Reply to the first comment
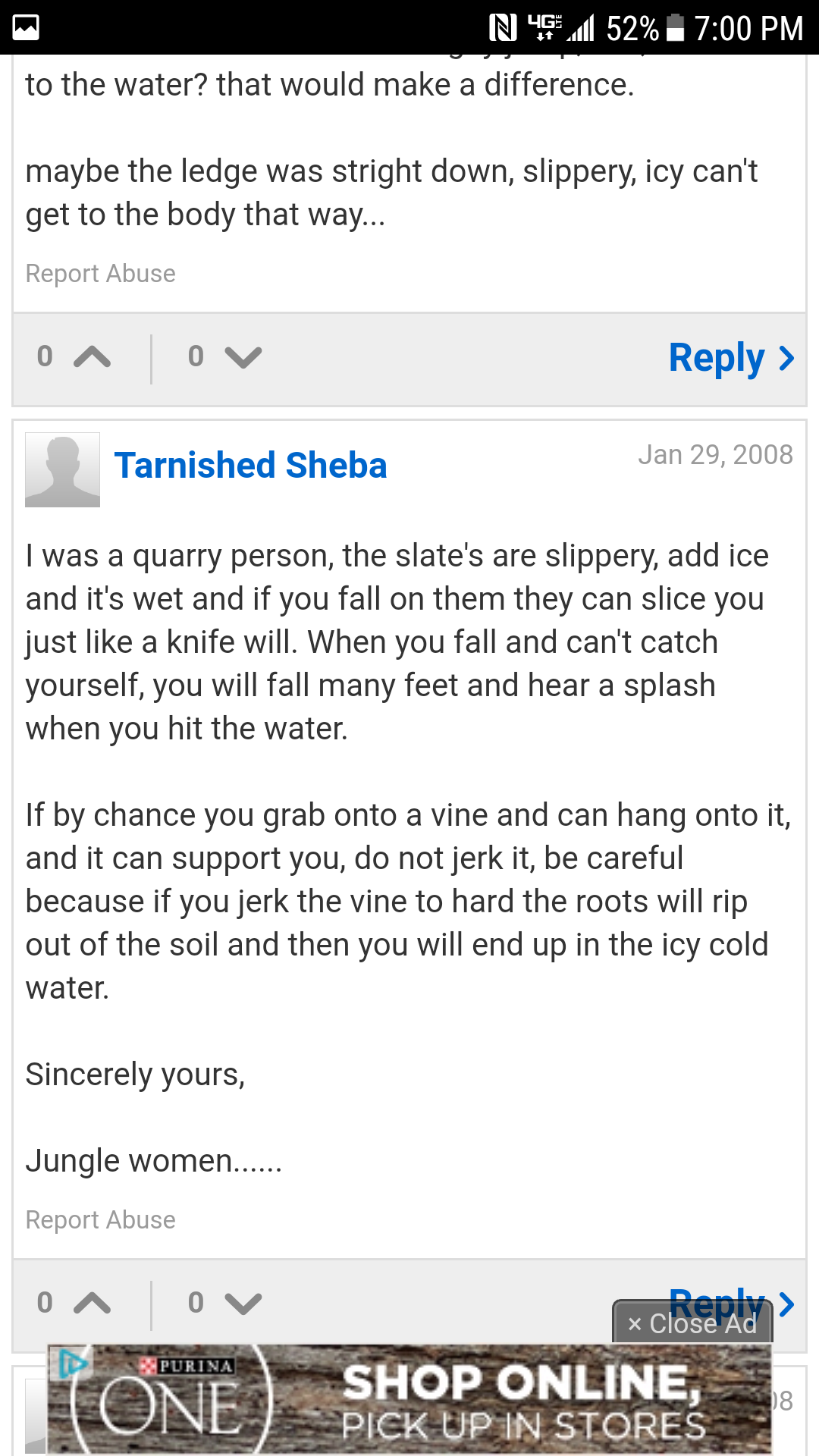819x1456 pixels. (717, 358)
